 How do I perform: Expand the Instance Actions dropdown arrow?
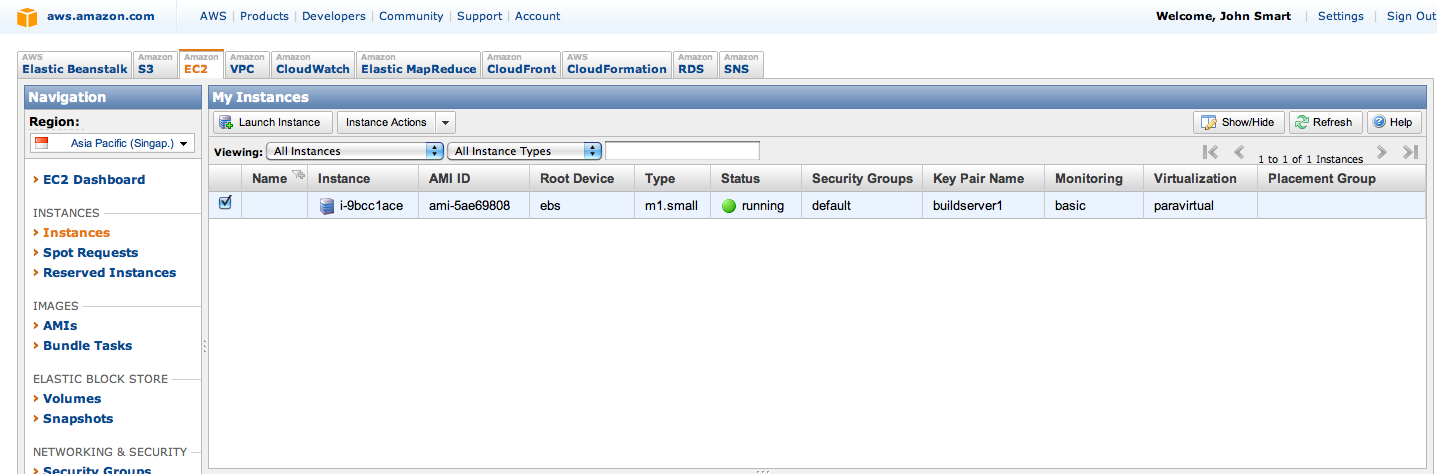pyautogui.click(x=446, y=122)
